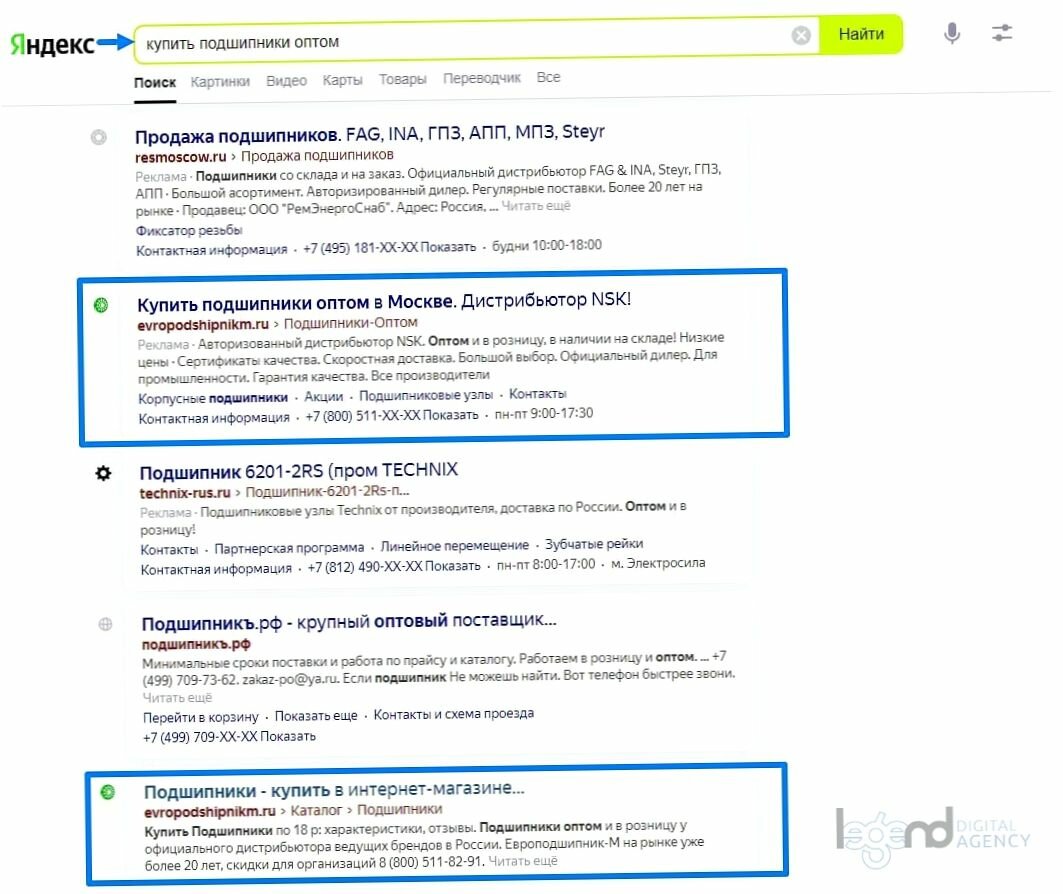The image size is (1063, 894).
Task: Click green favicon of evropodshipnikm.ru catalog result
Action: (x=108, y=791)
